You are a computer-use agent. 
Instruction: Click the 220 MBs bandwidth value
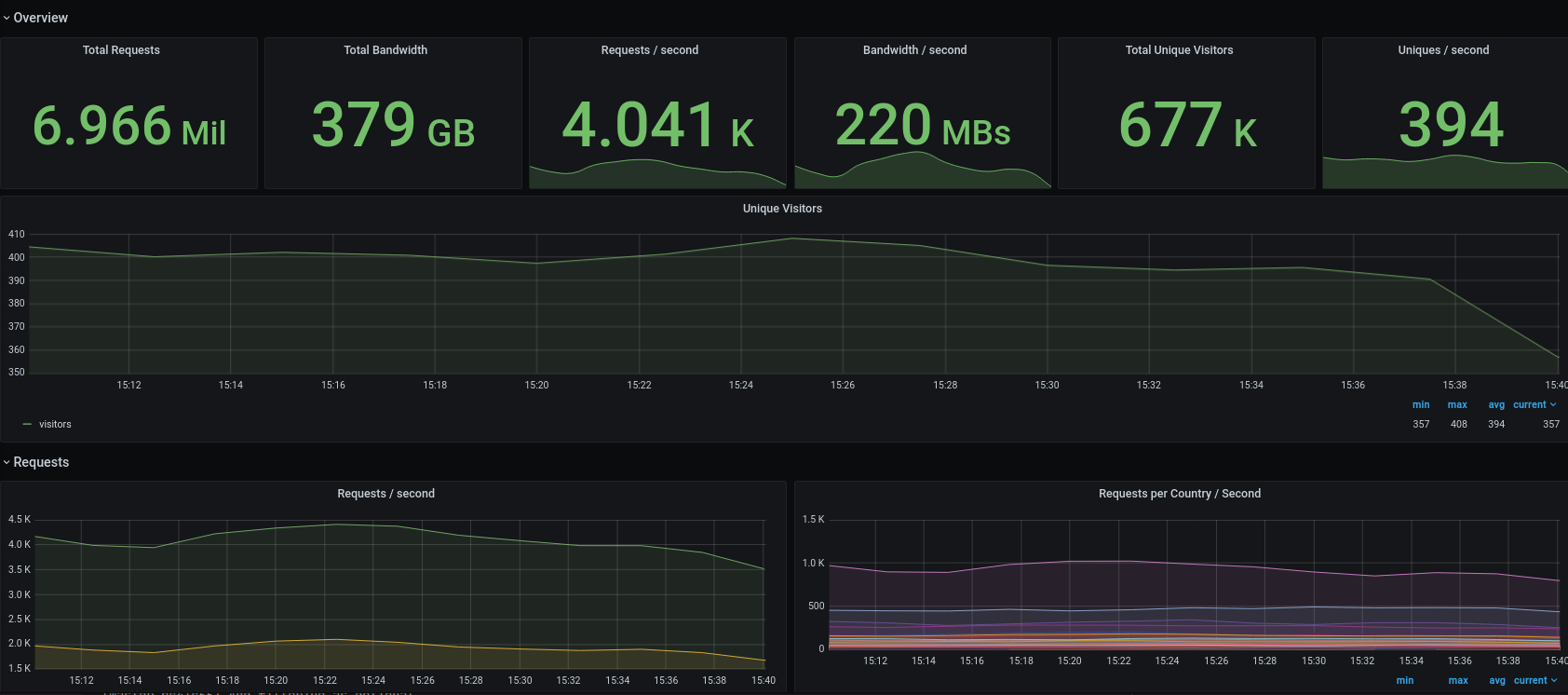pyautogui.click(x=923, y=126)
